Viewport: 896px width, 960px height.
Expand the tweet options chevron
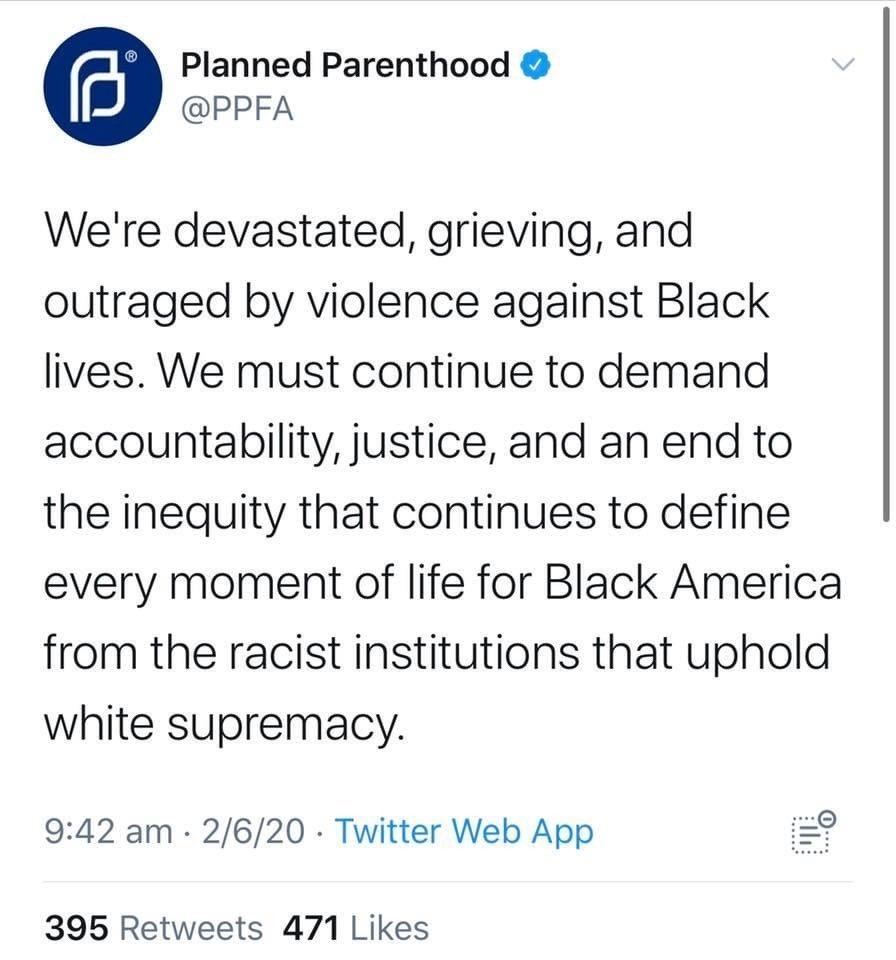pos(845,65)
